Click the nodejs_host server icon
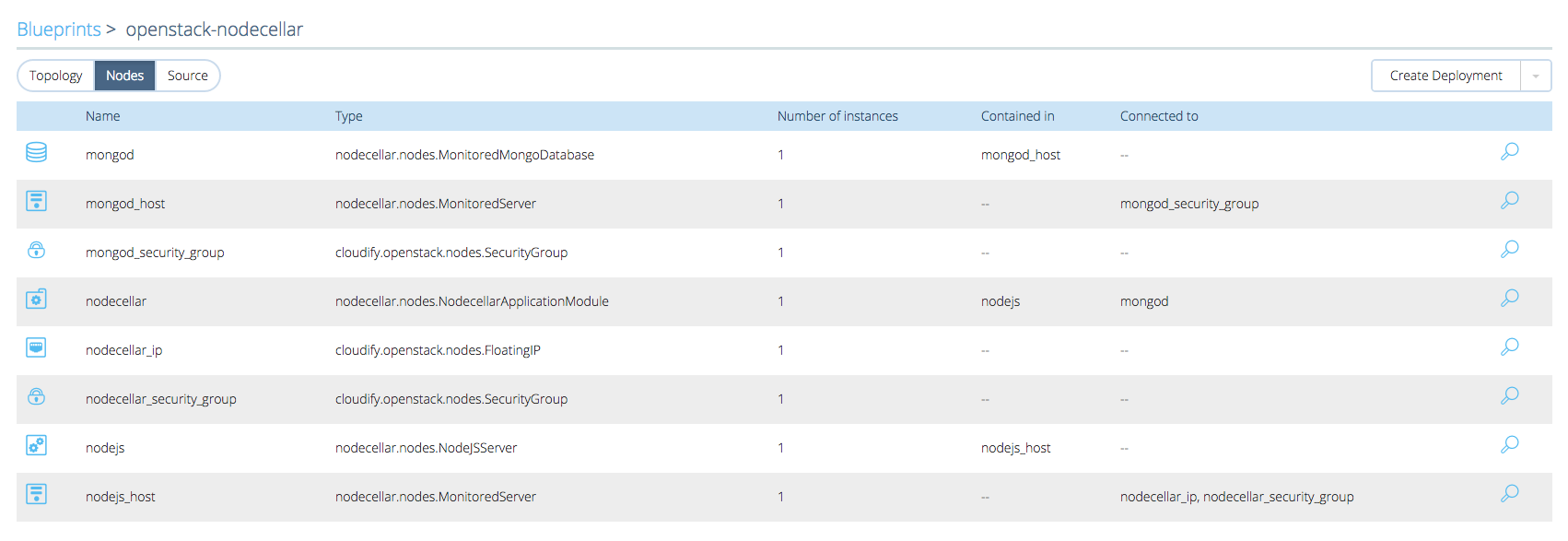The image size is (1568, 541). coord(36,494)
